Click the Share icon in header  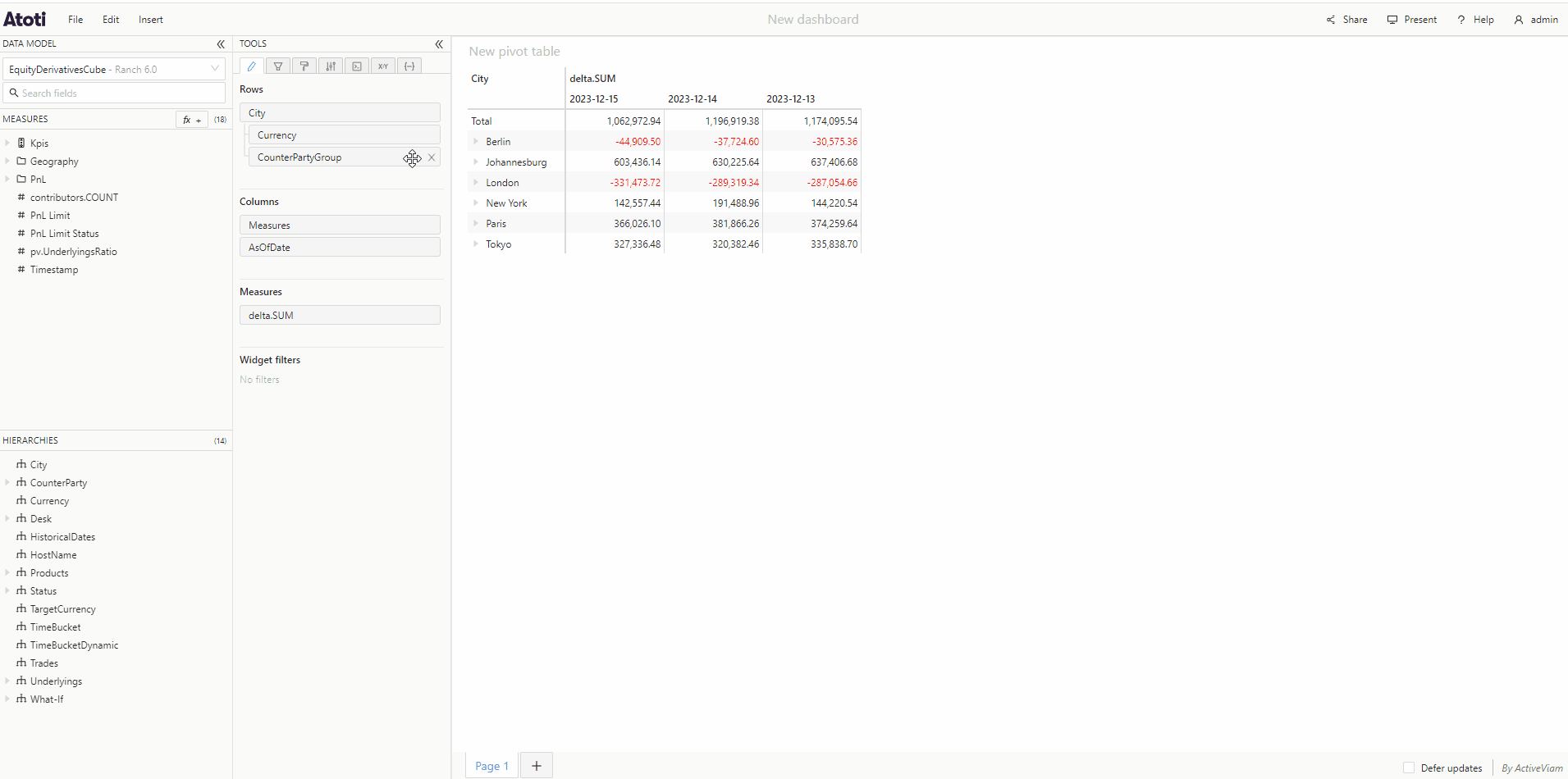pyautogui.click(x=1331, y=20)
